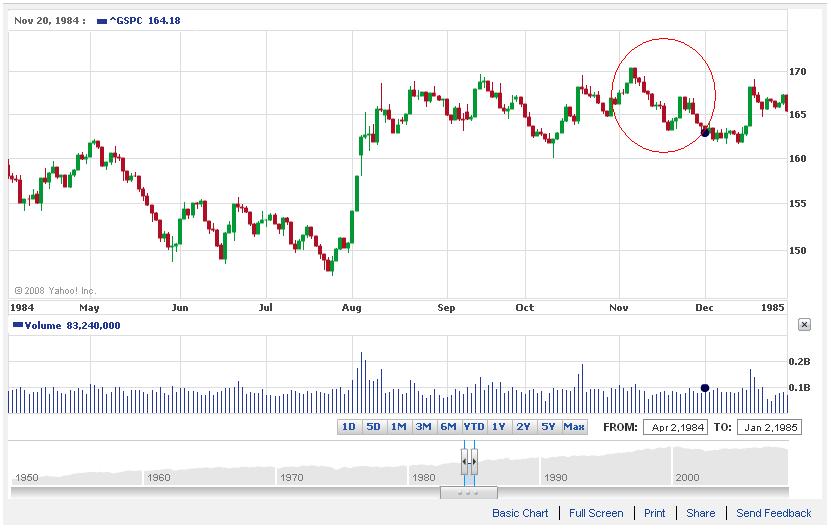Set chart range to 1Y
Screen dimensions: 831x530
(499, 427)
